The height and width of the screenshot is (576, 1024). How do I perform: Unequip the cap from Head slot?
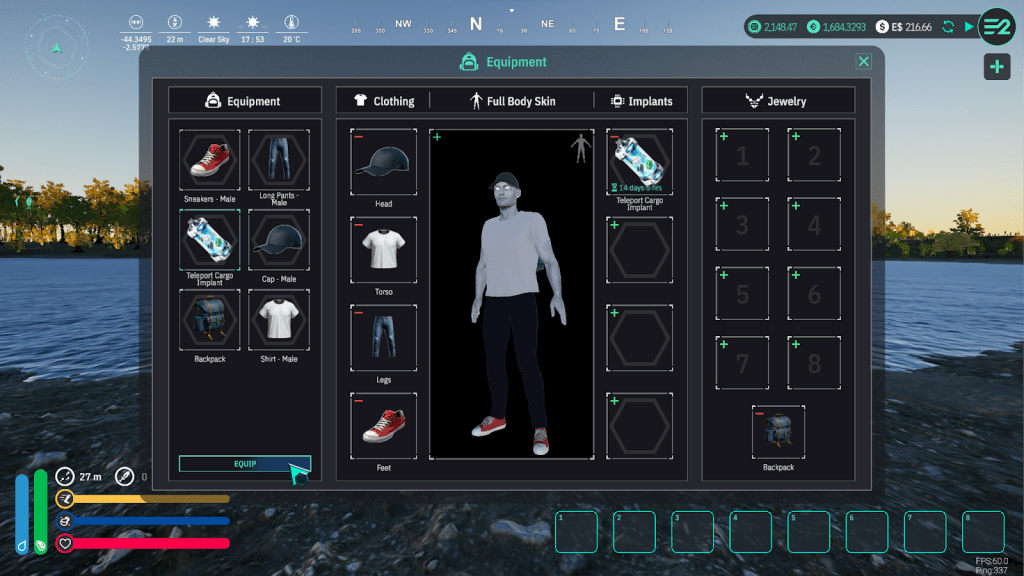click(x=359, y=137)
